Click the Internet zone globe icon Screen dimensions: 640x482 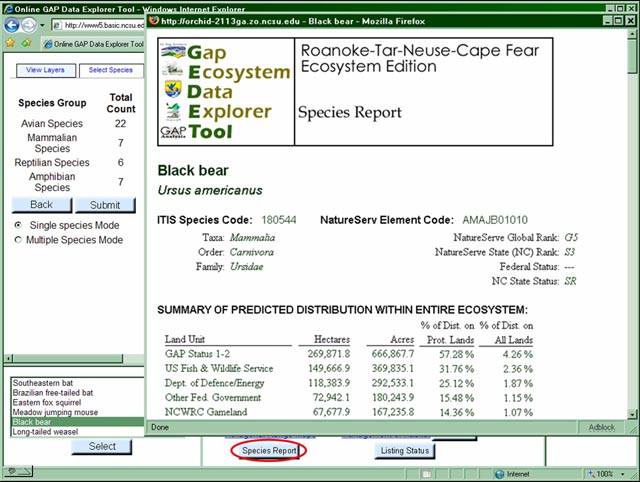(x=499, y=474)
